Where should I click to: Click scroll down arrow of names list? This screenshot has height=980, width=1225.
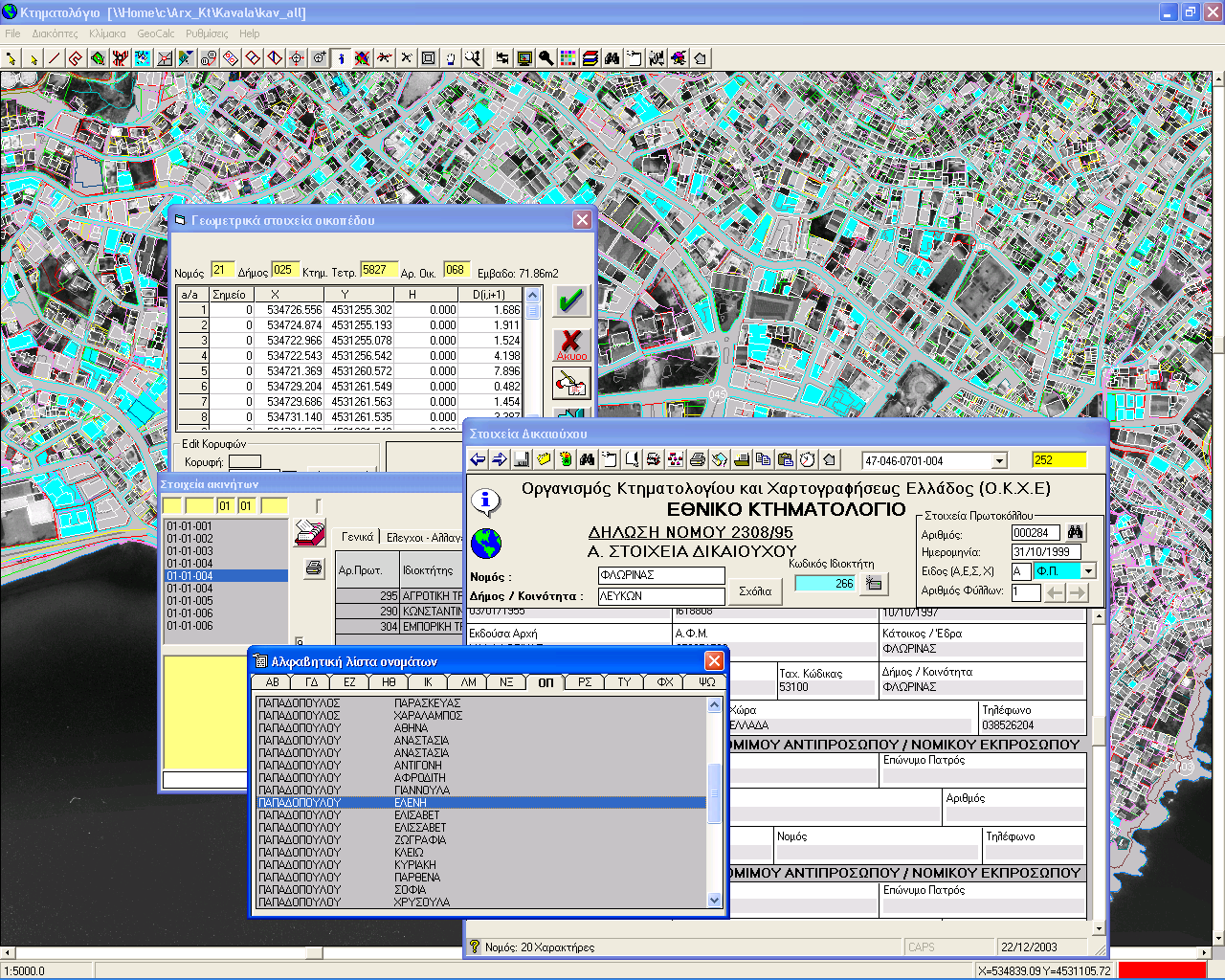pos(714,900)
